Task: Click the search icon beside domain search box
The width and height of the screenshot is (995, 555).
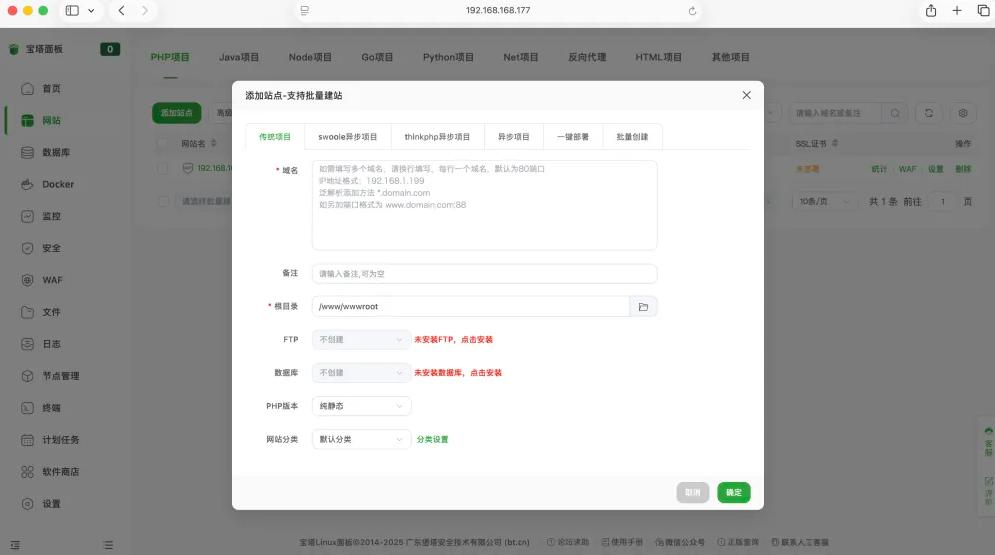Action: point(895,113)
